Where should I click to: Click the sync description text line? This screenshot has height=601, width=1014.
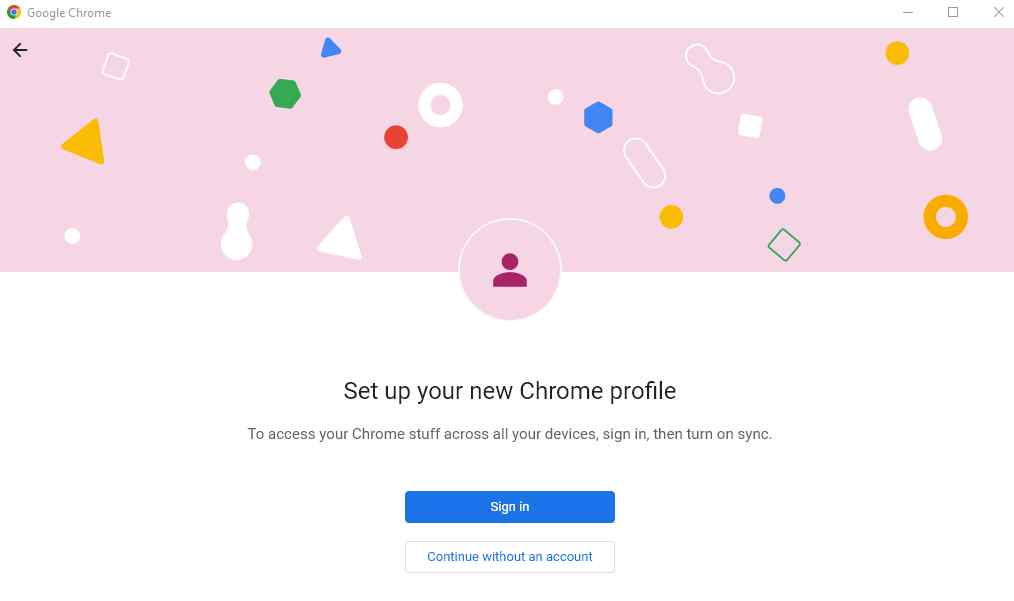[x=510, y=434]
